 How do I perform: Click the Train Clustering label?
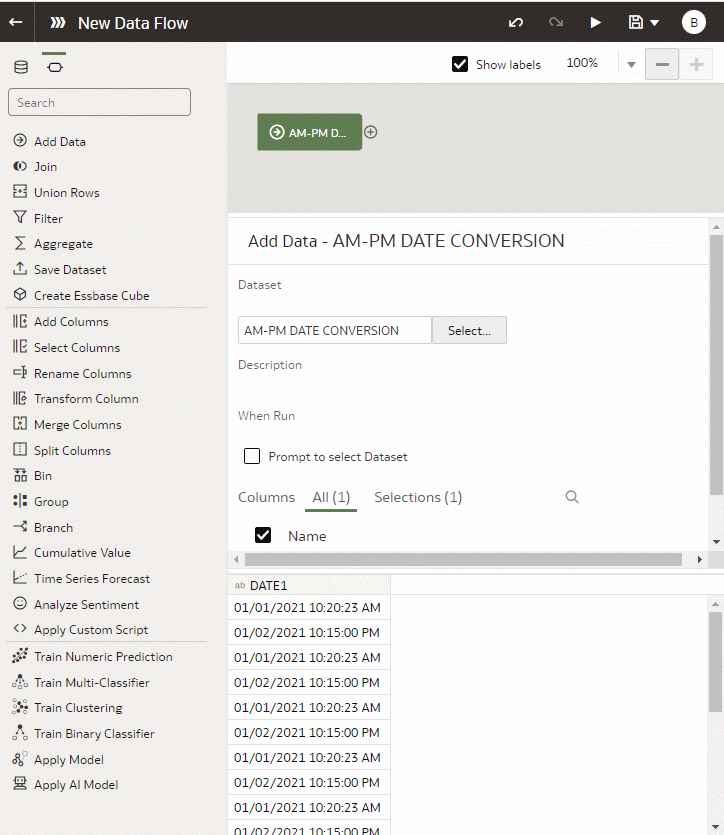78,708
